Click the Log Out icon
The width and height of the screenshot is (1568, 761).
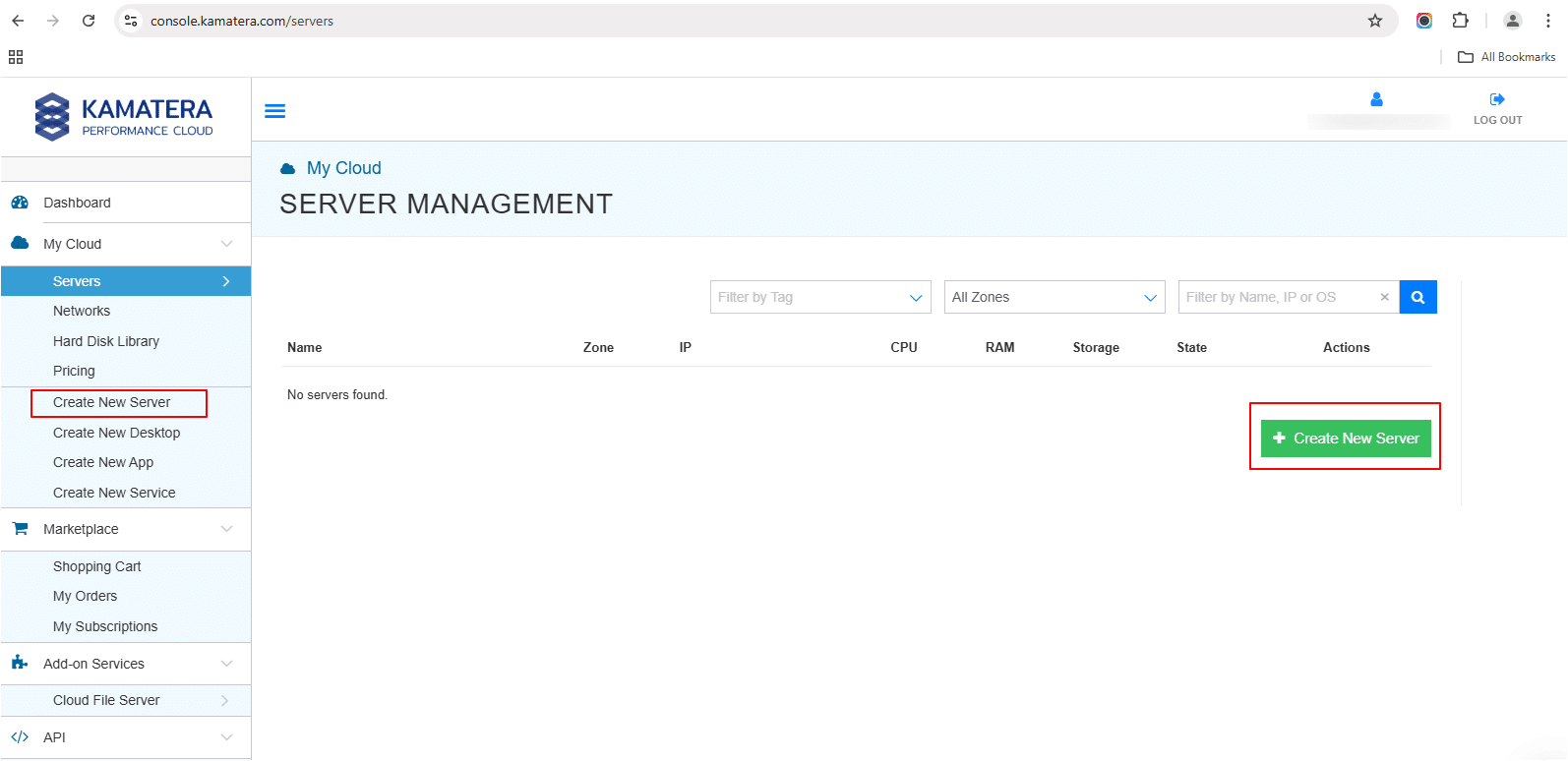coord(1497,99)
